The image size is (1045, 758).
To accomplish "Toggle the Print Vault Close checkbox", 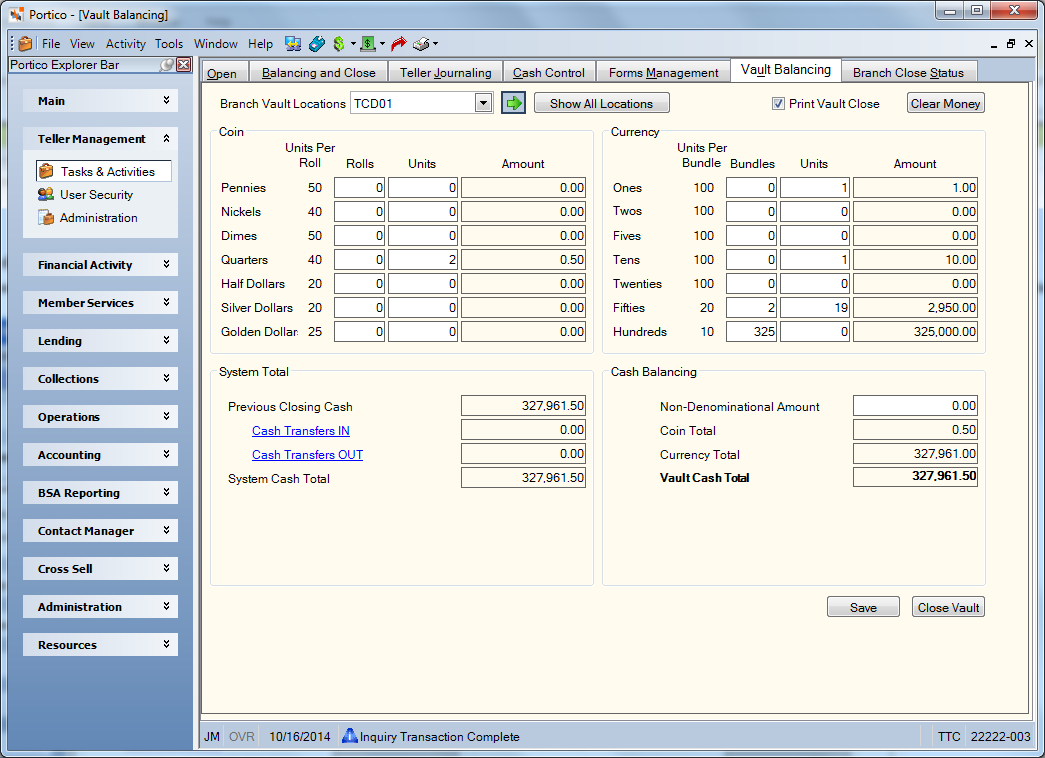I will click(x=778, y=104).
